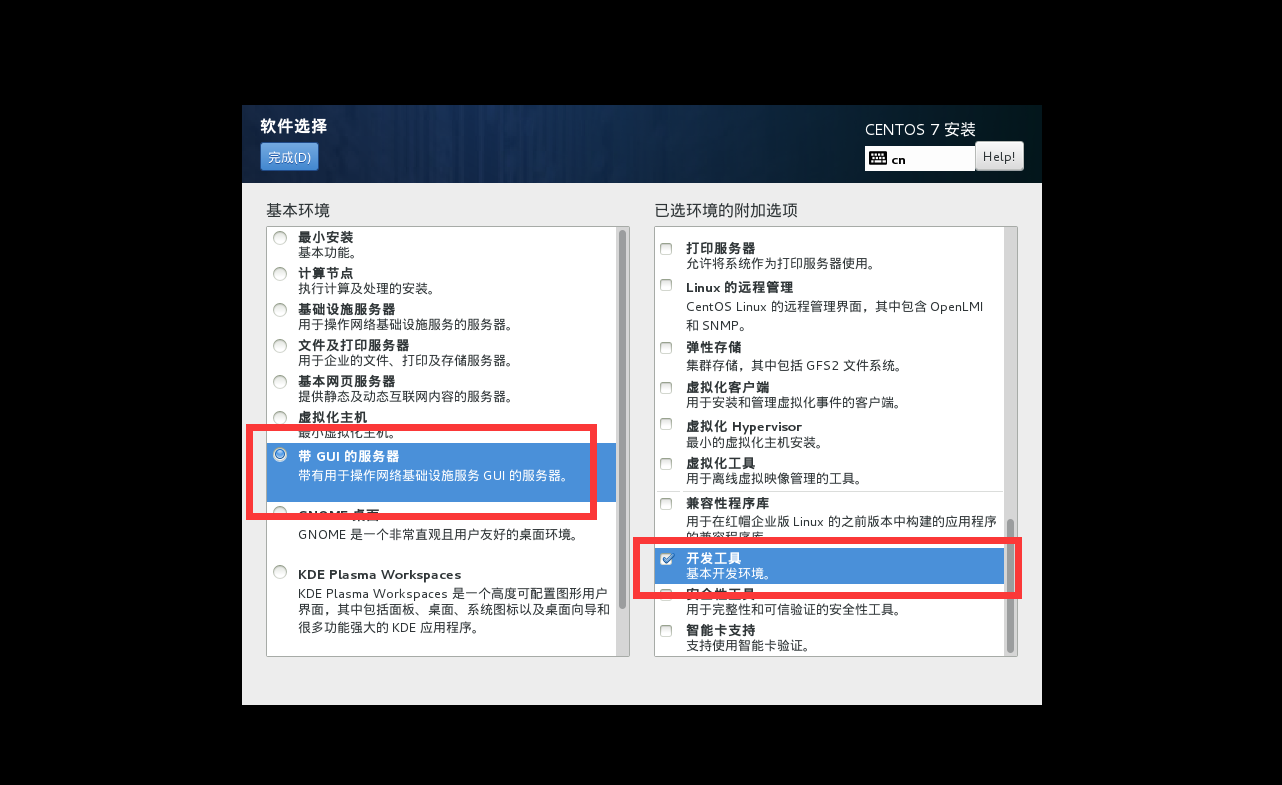Viewport: 1282px width, 785px height.
Task: Check the 虚拟化 Hypervisor checkbox
Action: pyautogui.click(x=666, y=426)
